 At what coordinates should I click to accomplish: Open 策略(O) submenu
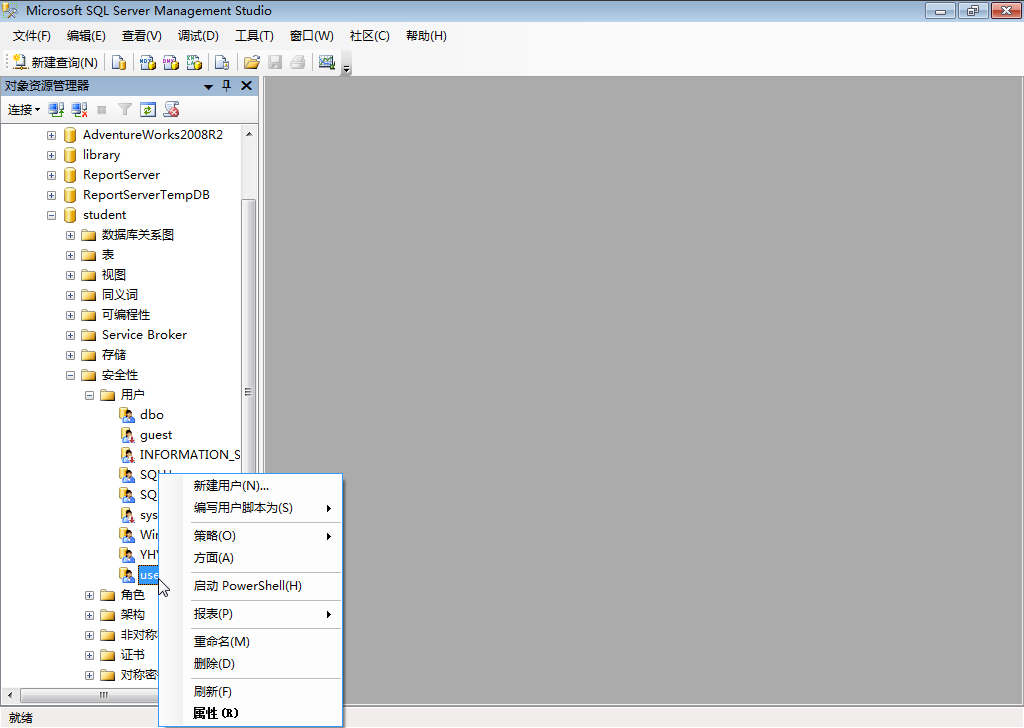point(251,536)
